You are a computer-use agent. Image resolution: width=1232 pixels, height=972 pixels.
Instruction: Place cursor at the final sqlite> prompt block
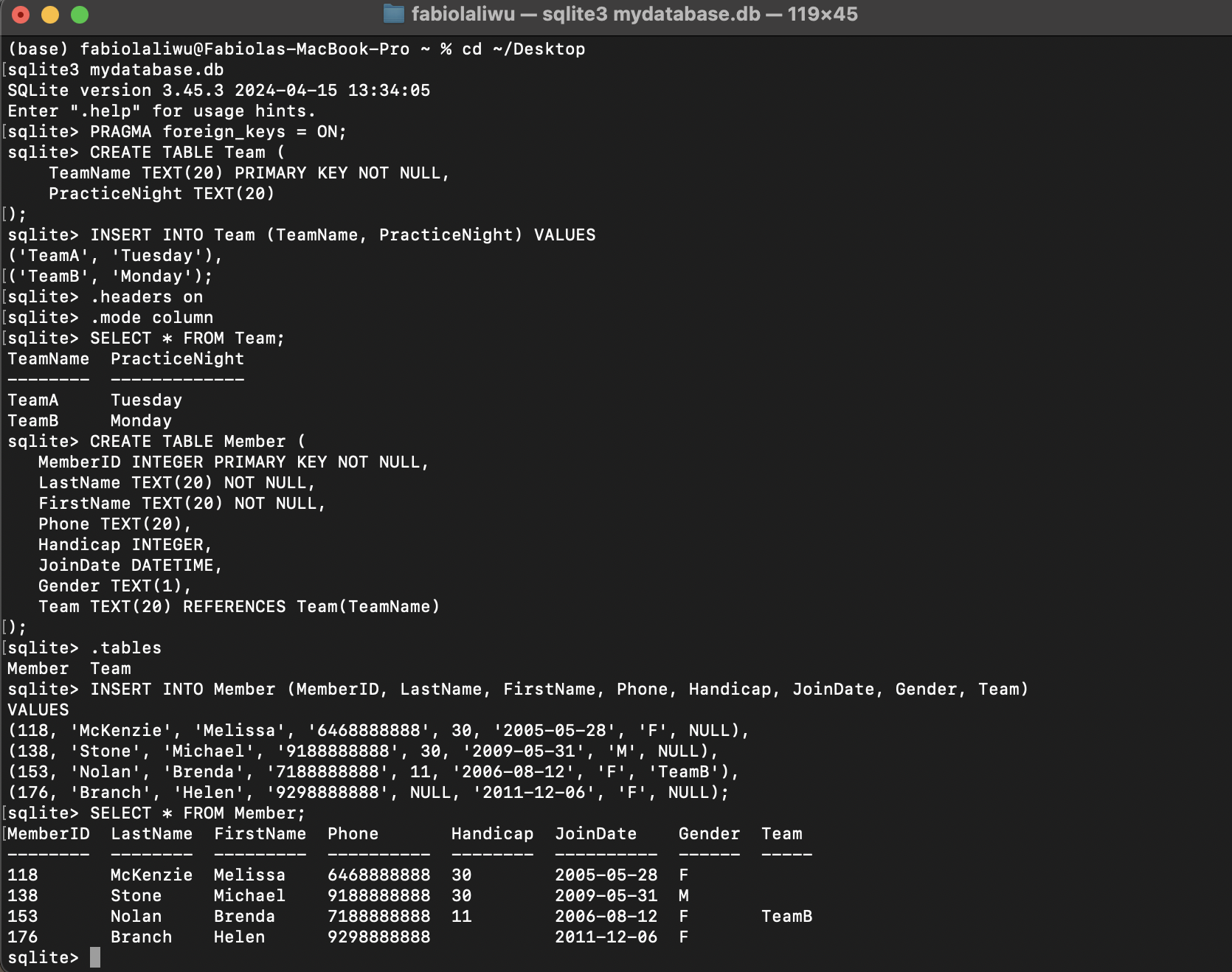tap(95, 957)
